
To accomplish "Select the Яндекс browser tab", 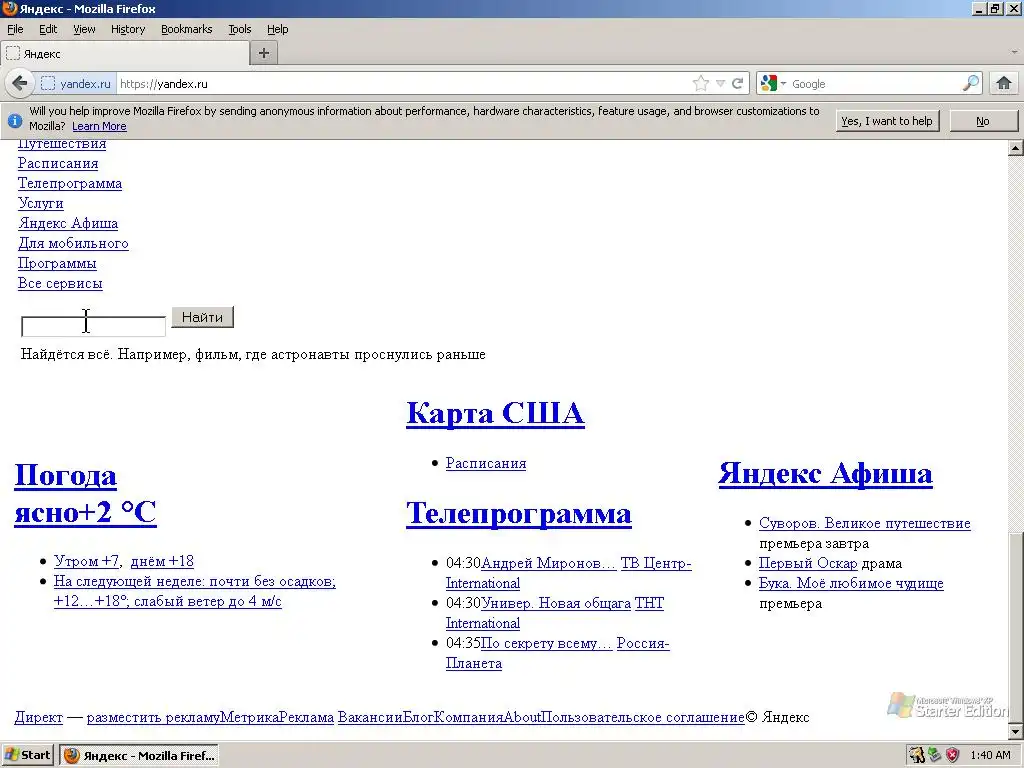I will tap(125, 54).
